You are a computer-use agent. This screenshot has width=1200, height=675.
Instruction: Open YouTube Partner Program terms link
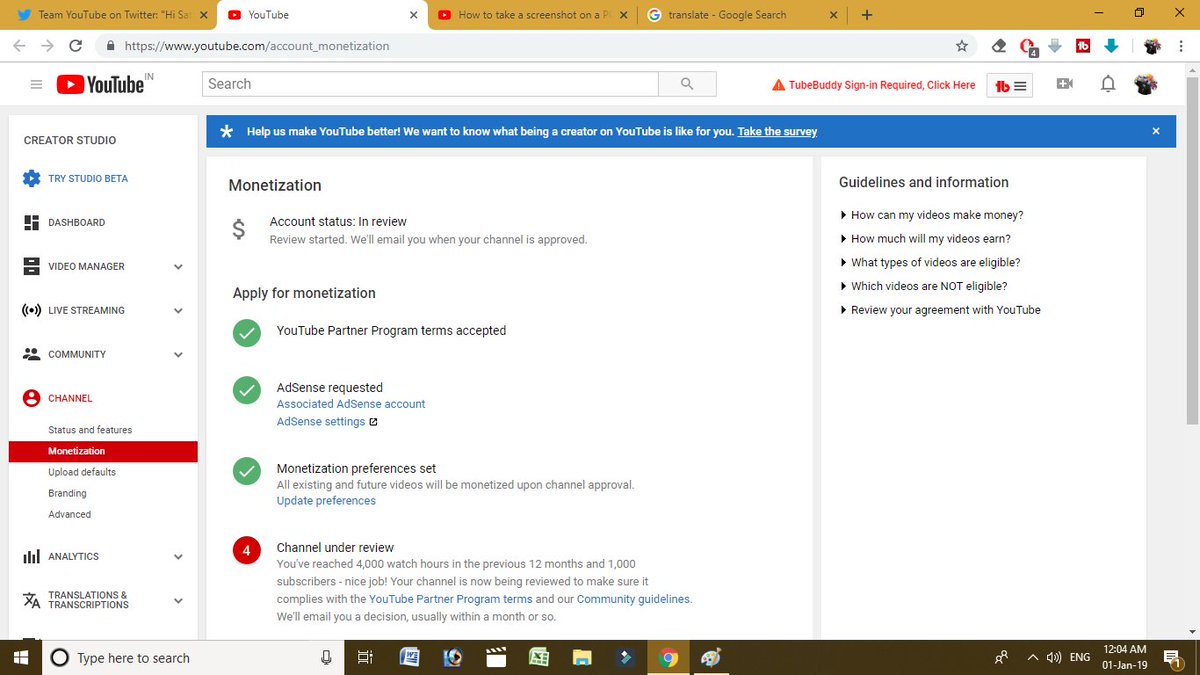click(x=451, y=599)
